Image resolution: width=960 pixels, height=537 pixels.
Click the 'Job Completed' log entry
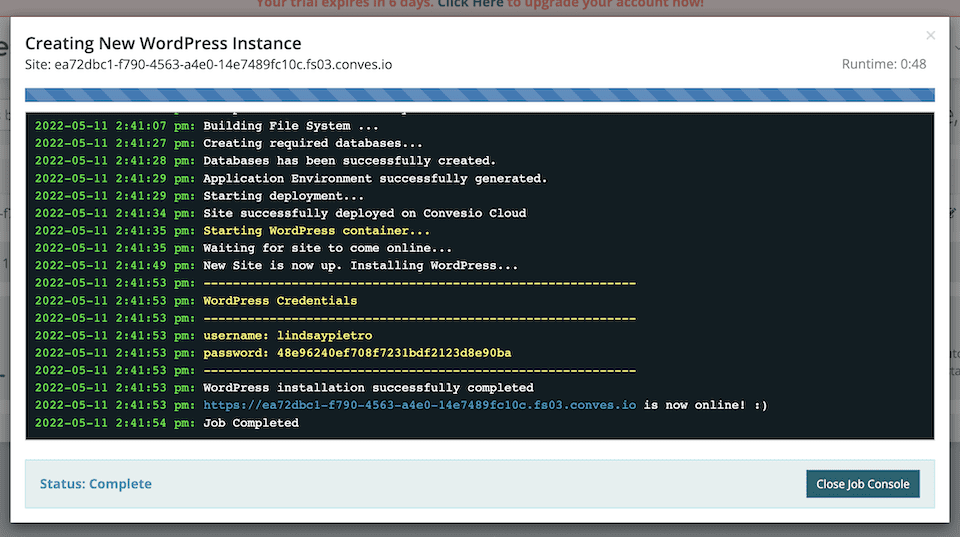(250, 423)
